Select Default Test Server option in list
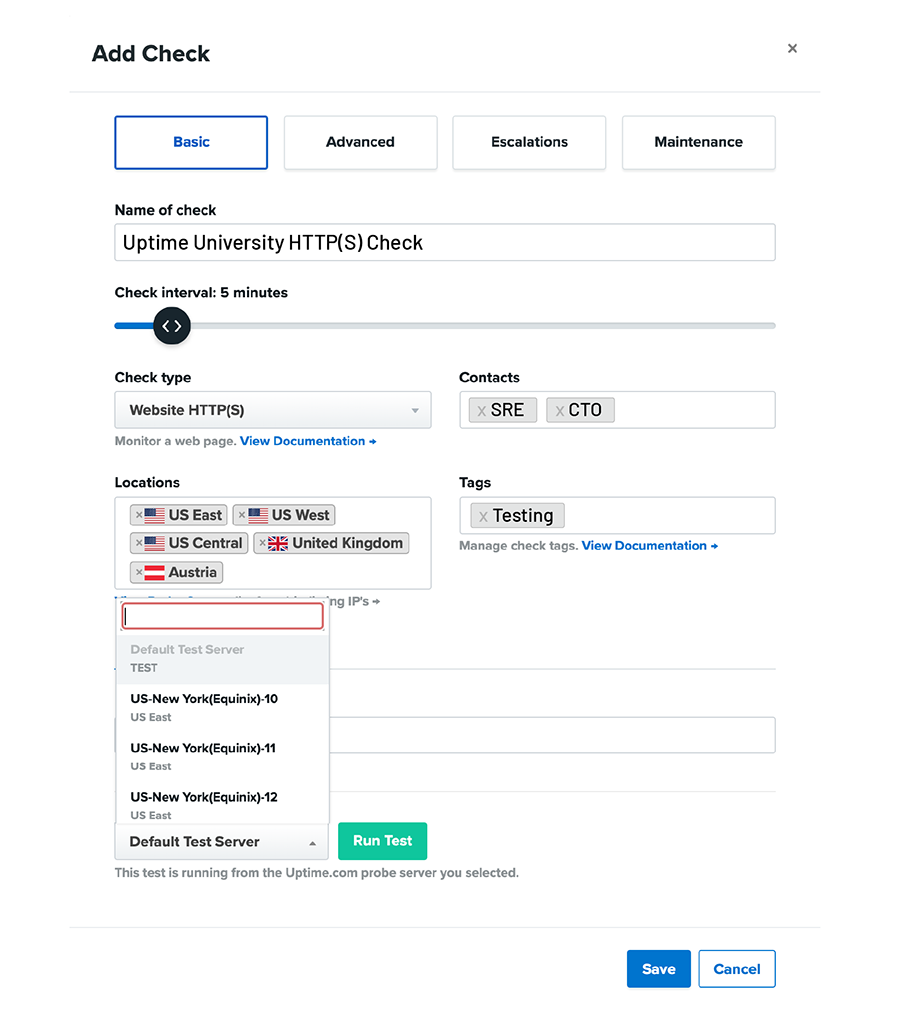Viewport: 900px width, 1020px height. click(x=222, y=658)
